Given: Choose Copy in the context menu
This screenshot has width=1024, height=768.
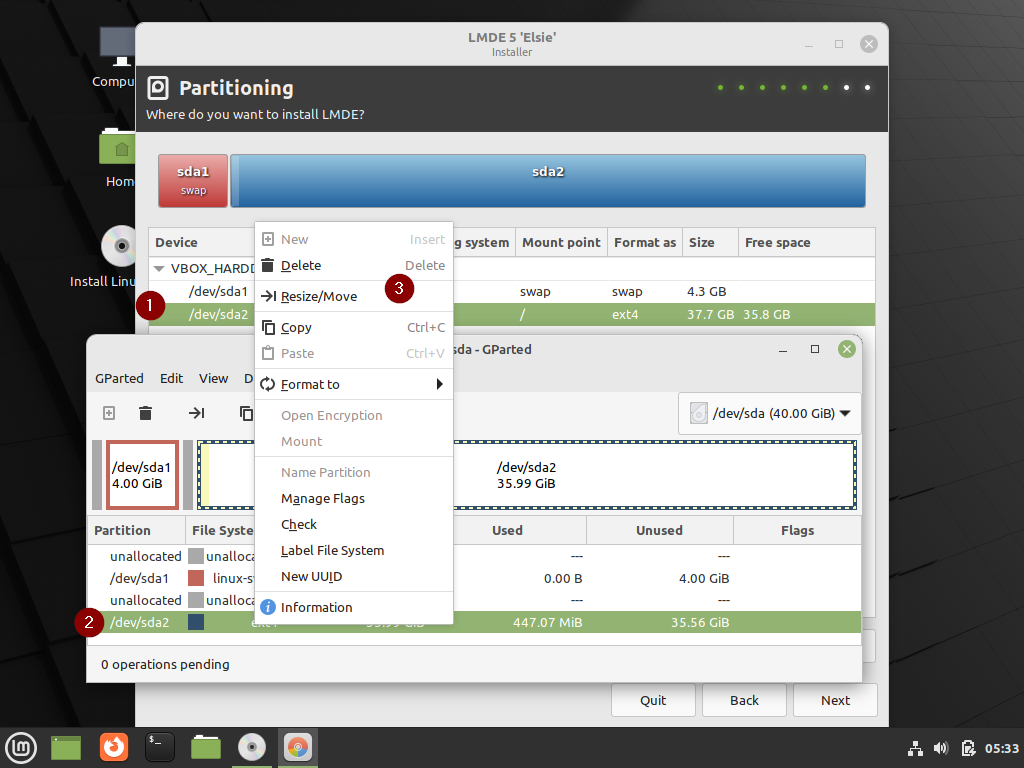Looking at the screenshot, I should coord(353,327).
